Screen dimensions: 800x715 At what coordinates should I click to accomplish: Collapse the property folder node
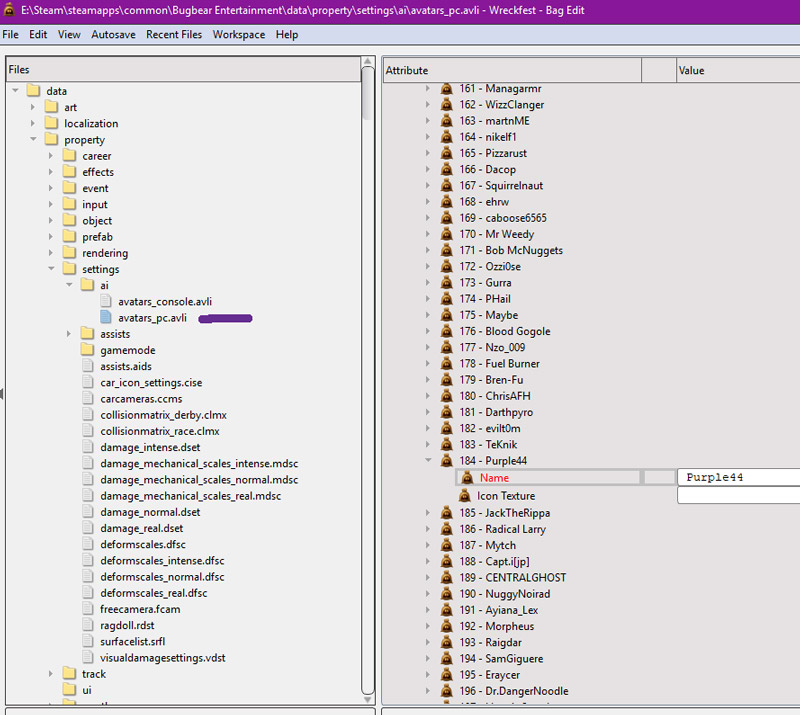(x=33, y=139)
